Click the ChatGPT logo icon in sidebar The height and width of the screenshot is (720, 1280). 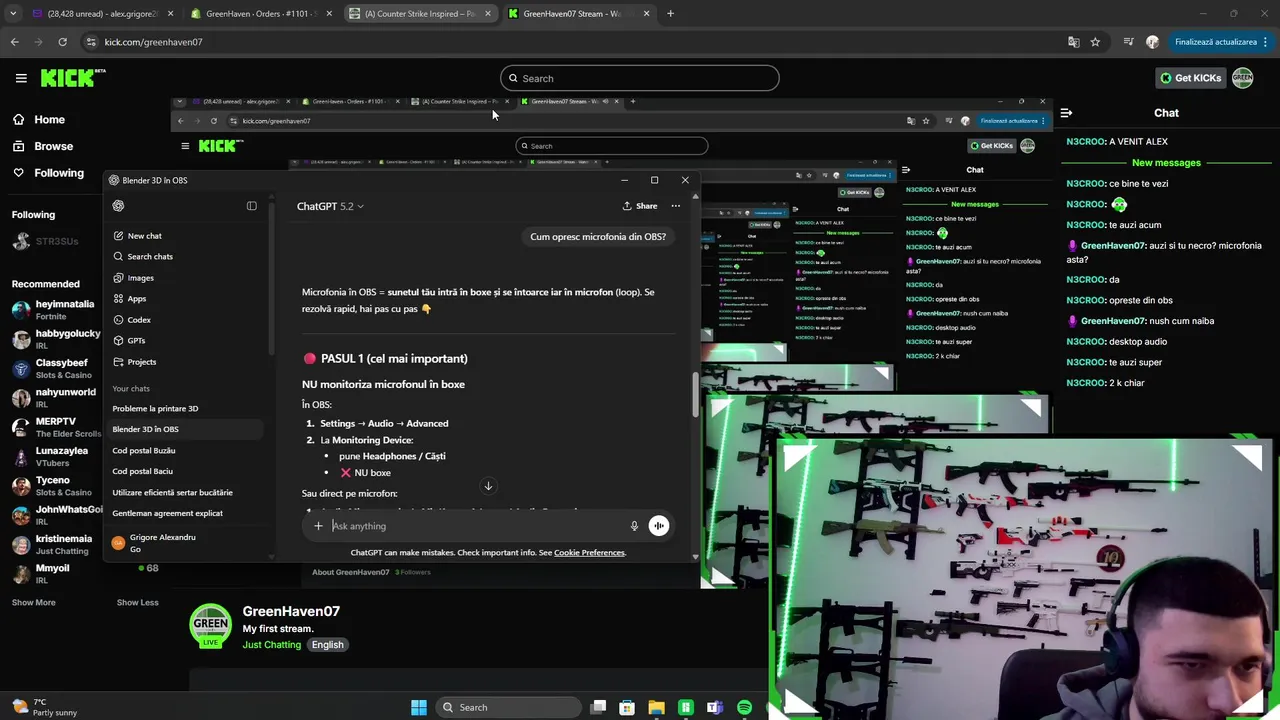tap(118, 206)
